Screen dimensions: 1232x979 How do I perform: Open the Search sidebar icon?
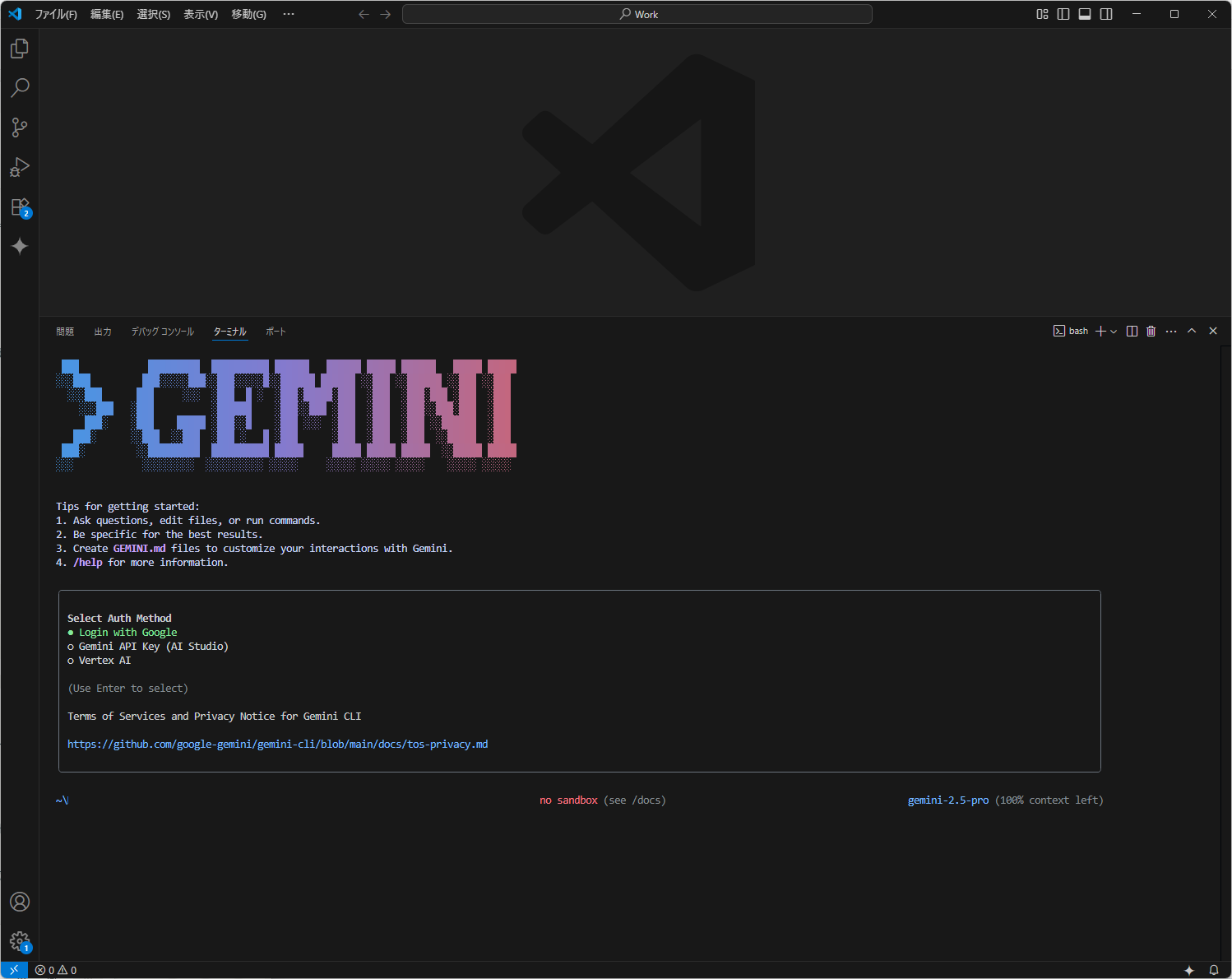(19, 87)
